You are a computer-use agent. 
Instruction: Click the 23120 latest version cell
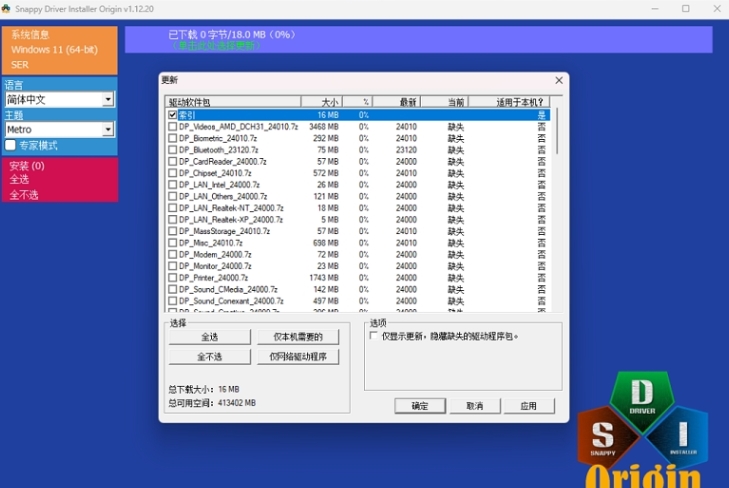[406, 150]
